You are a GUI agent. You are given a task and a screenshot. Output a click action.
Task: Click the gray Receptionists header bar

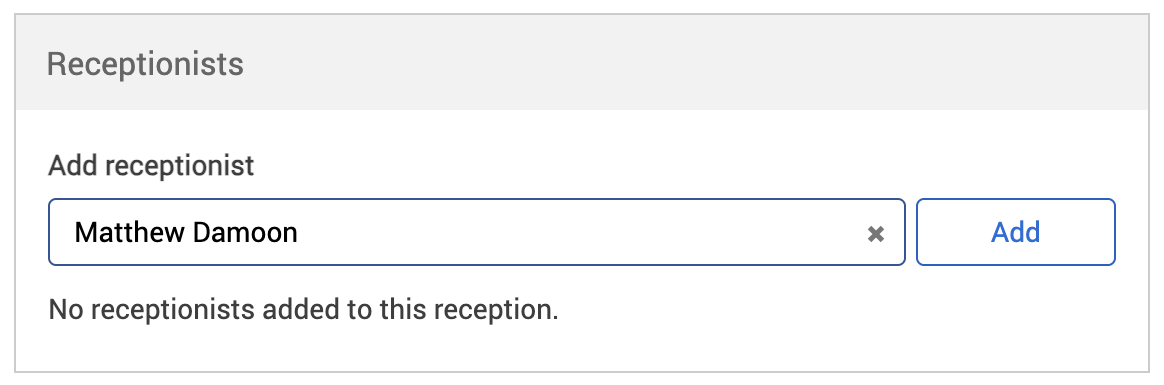582,64
